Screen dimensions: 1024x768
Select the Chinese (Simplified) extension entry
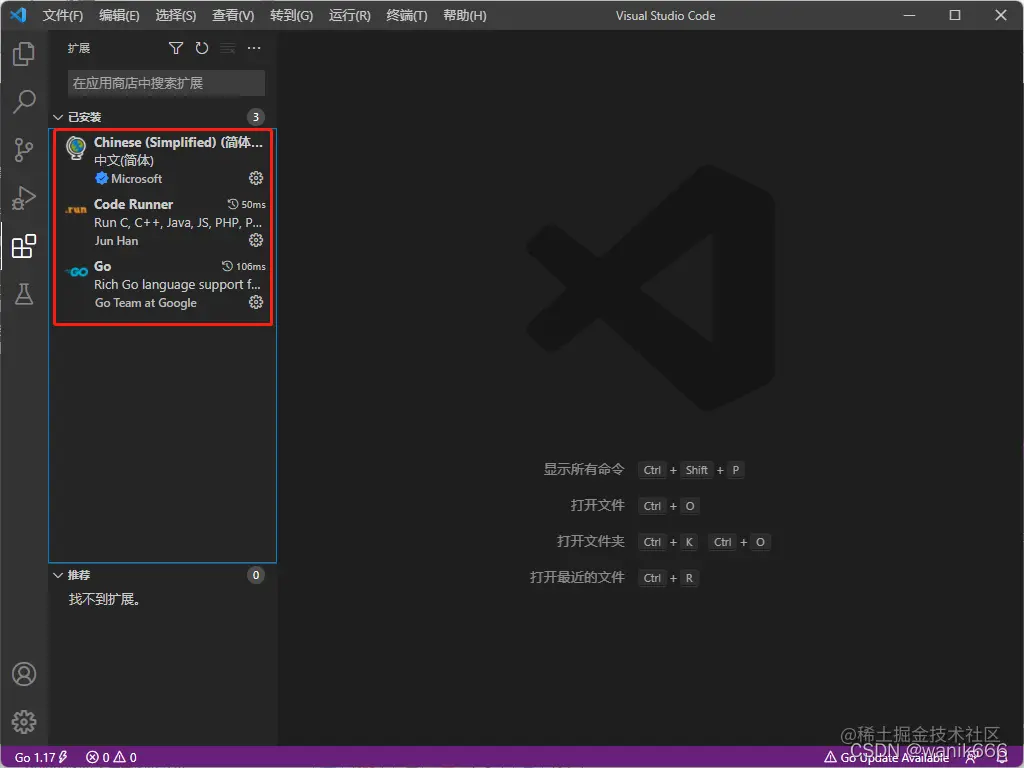163,160
